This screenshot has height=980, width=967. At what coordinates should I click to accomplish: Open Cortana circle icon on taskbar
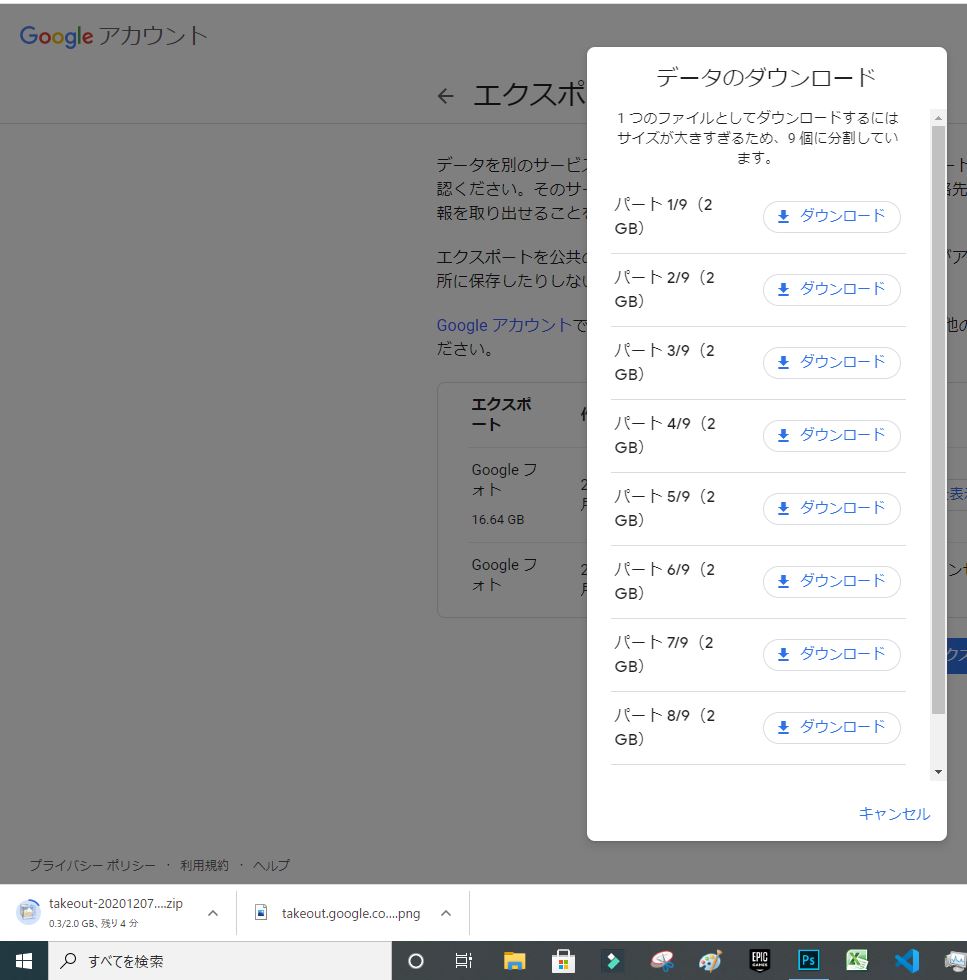(416, 961)
